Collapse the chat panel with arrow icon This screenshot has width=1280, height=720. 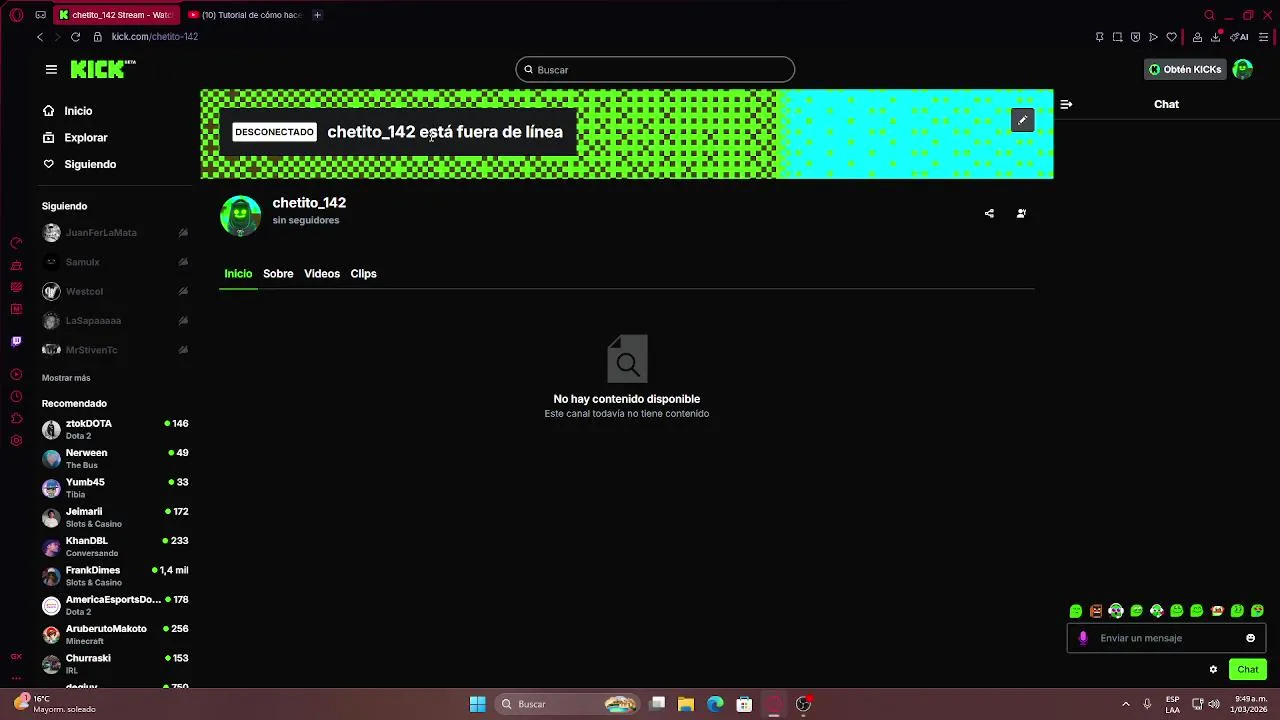pos(1066,104)
